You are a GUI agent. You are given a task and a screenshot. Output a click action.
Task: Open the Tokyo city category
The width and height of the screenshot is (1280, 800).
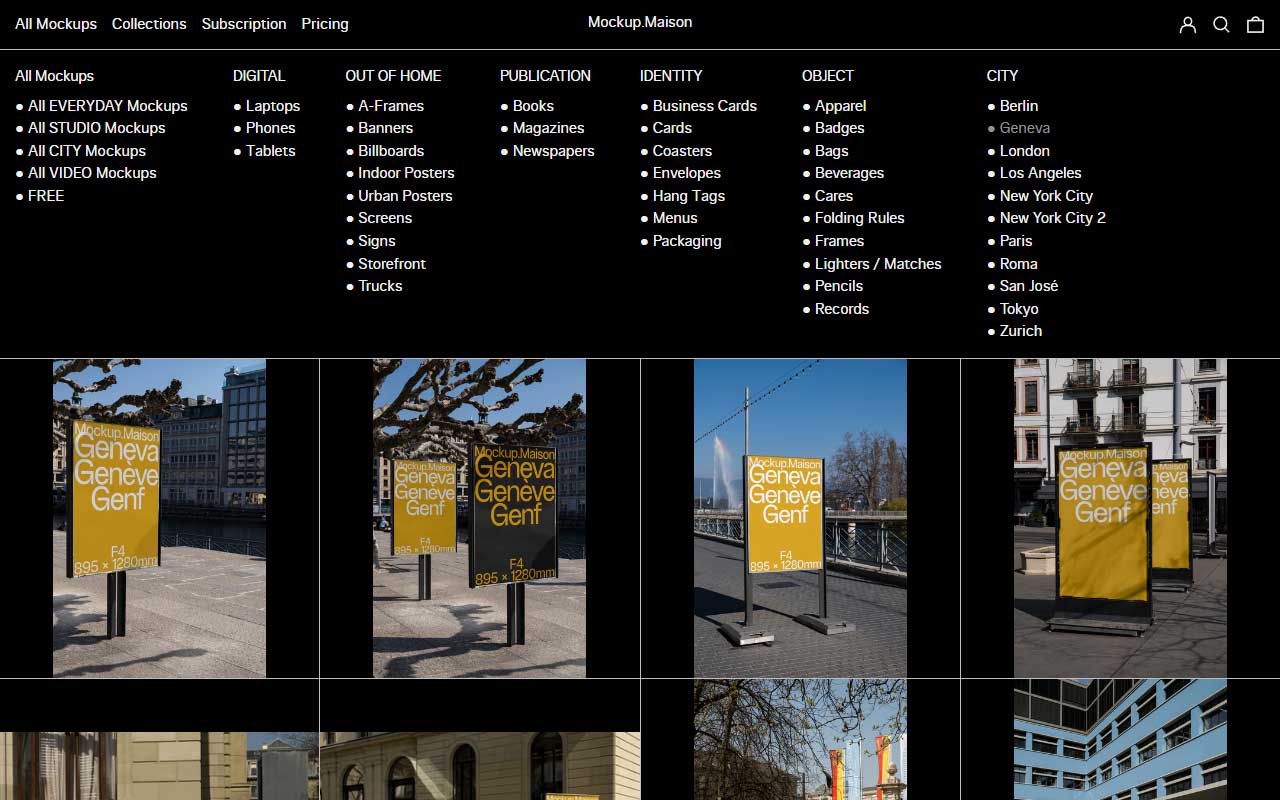[x=1019, y=308]
